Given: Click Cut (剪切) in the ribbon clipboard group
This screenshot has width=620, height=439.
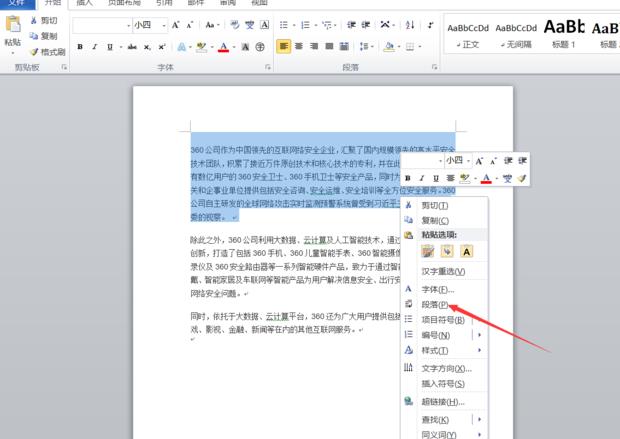Looking at the screenshot, I should 44,20.
